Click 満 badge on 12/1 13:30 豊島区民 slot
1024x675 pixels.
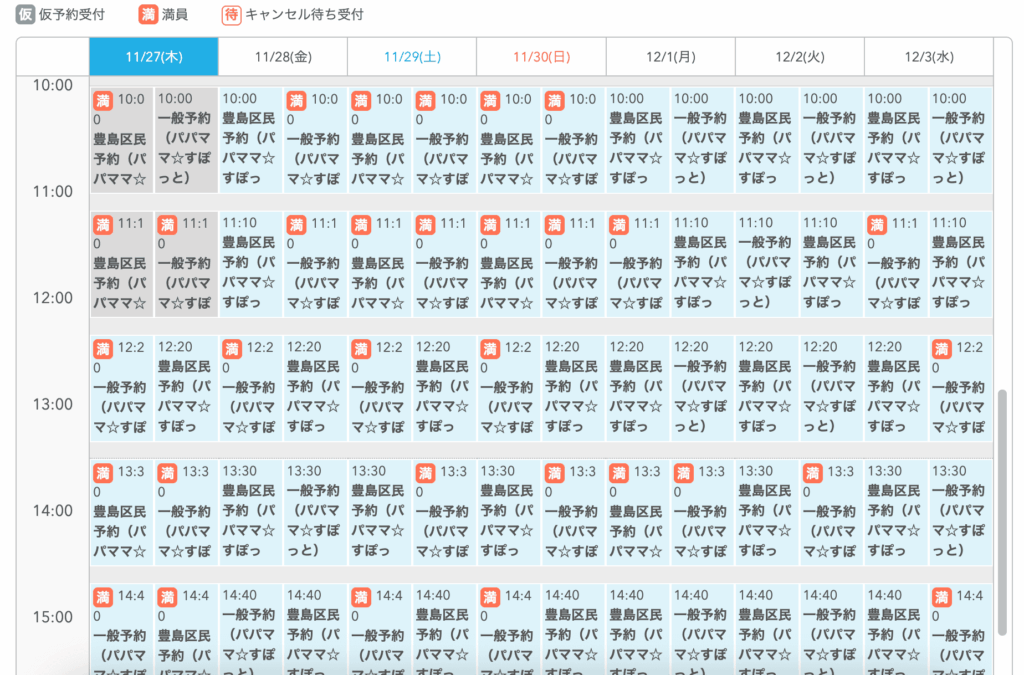coord(619,472)
